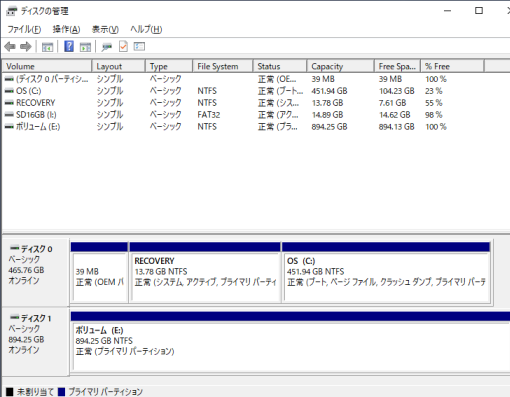Select drive icon of SD16GB (I:) row
The height and width of the screenshot is (397, 510).
pyautogui.click(x=9, y=115)
